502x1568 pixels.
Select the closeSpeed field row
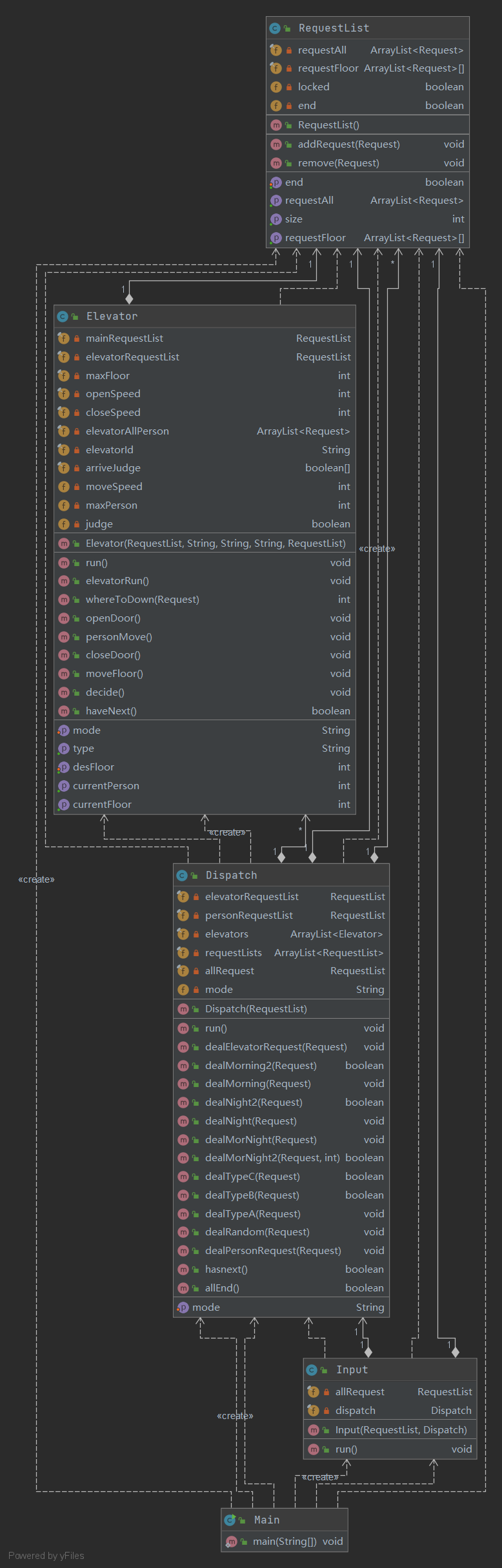click(x=205, y=413)
